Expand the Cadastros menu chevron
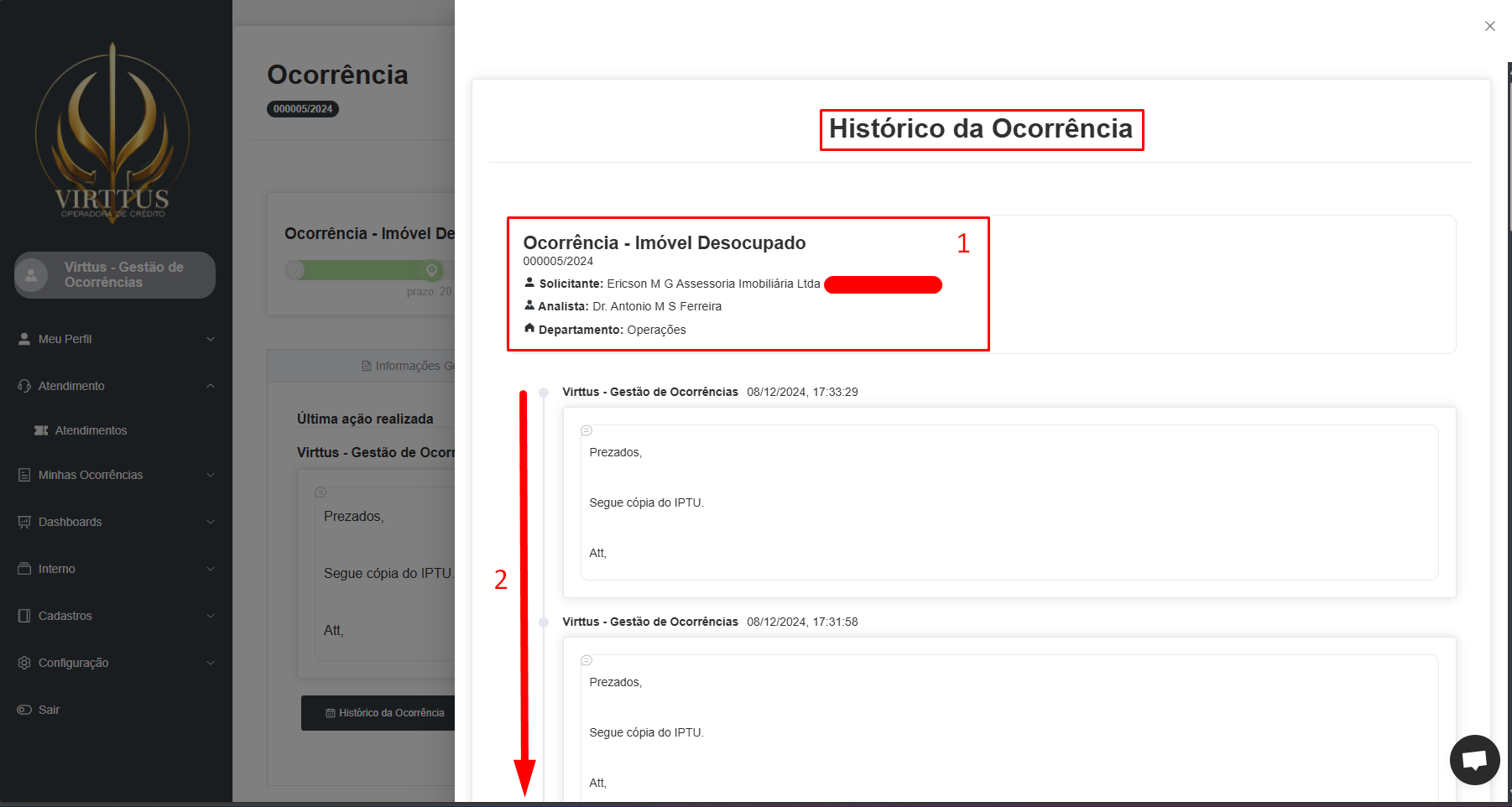Image resolution: width=1512 pixels, height=807 pixels. click(x=211, y=616)
